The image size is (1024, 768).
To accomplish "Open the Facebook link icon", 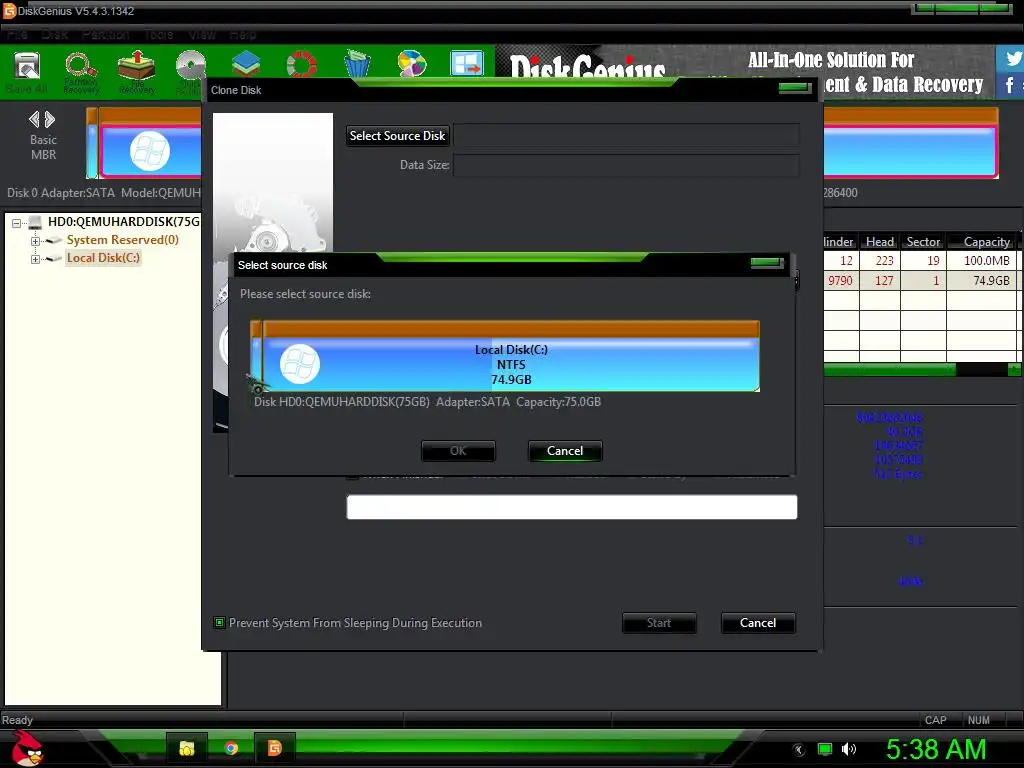I will point(1010,85).
